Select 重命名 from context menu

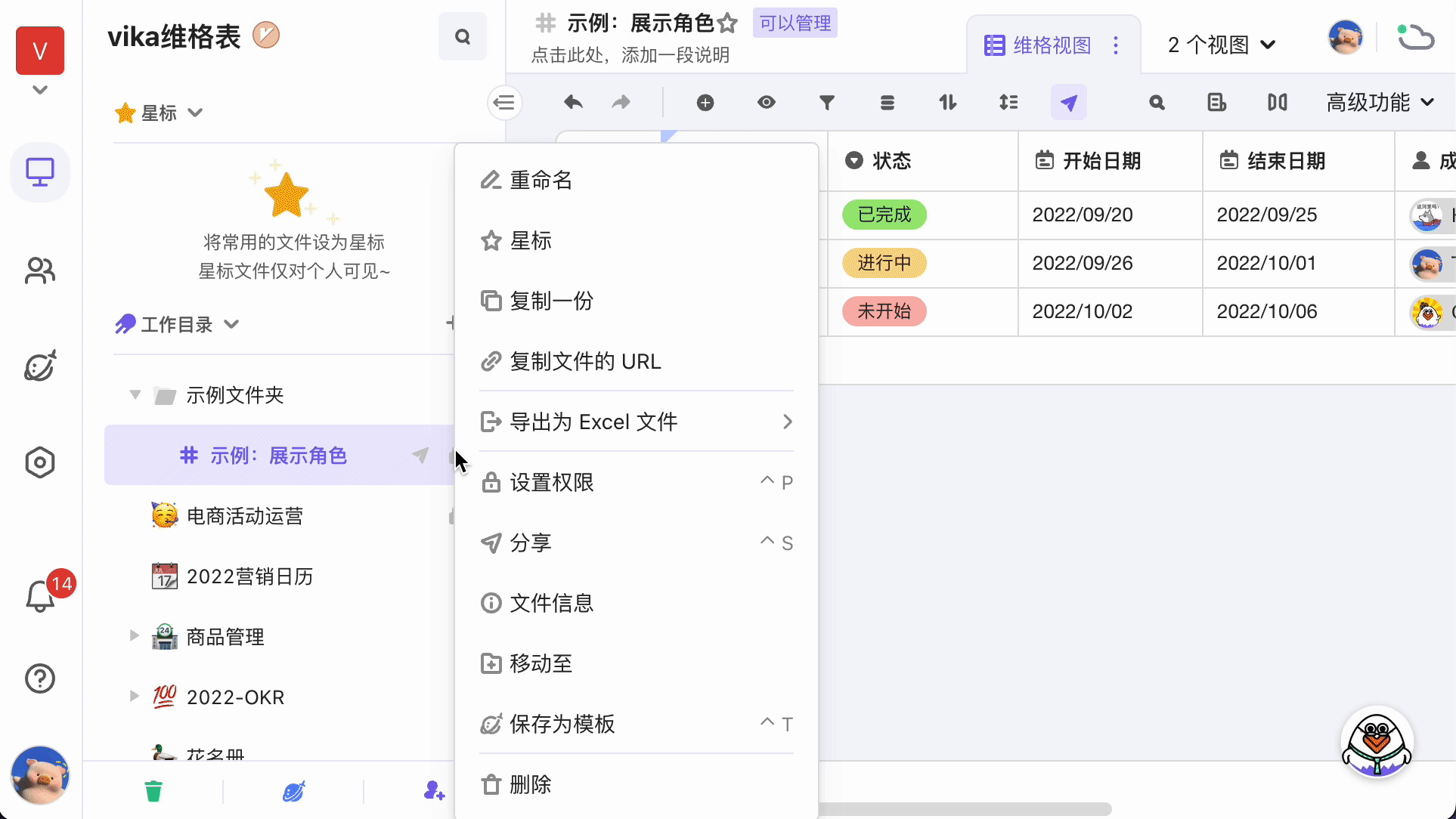tap(541, 180)
